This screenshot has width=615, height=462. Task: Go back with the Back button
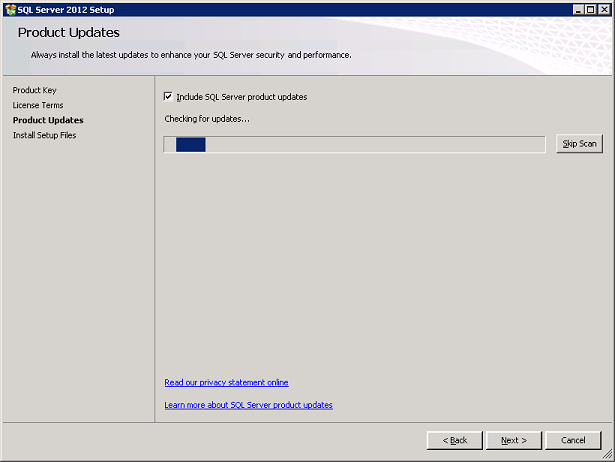(x=455, y=440)
